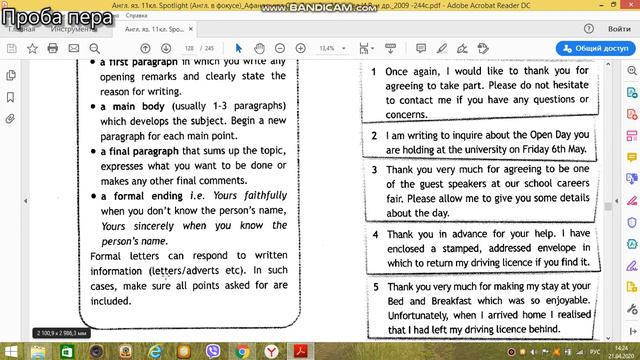This screenshot has height=360, width=640.
Task: Open Internet Explorer from taskbar
Action: click(x=155, y=352)
